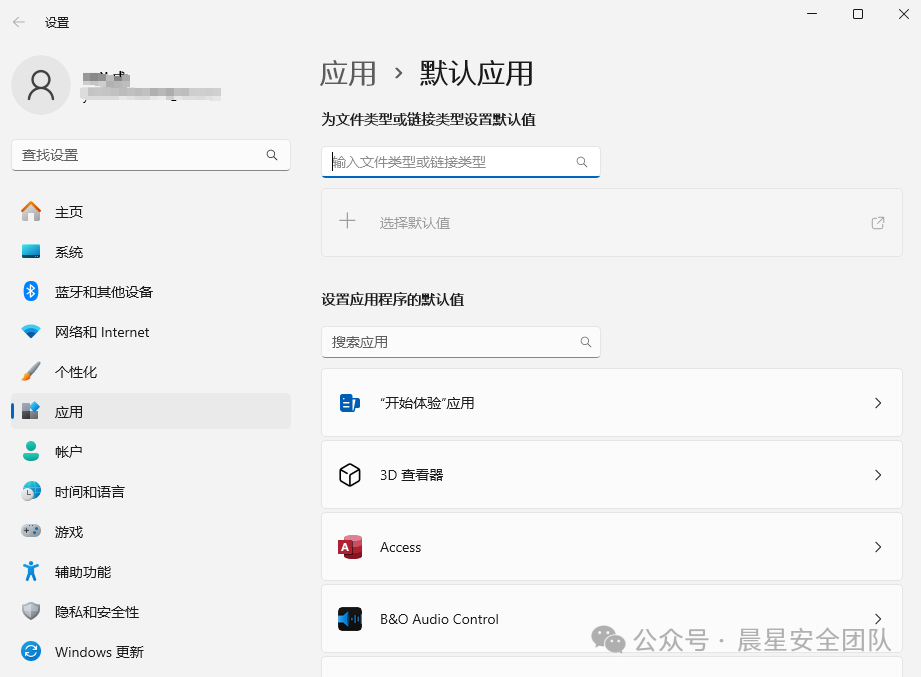The image size is (921, 677).
Task: Click the plus icon beside 选择默认值
Action: point(348,221)
